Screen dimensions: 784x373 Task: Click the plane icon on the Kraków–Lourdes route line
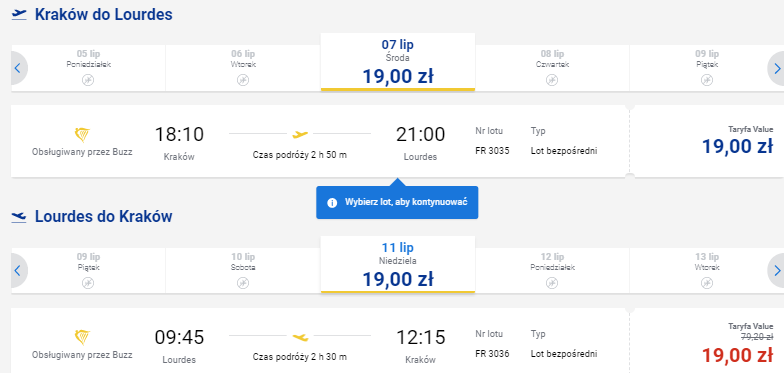click(300, 134)
